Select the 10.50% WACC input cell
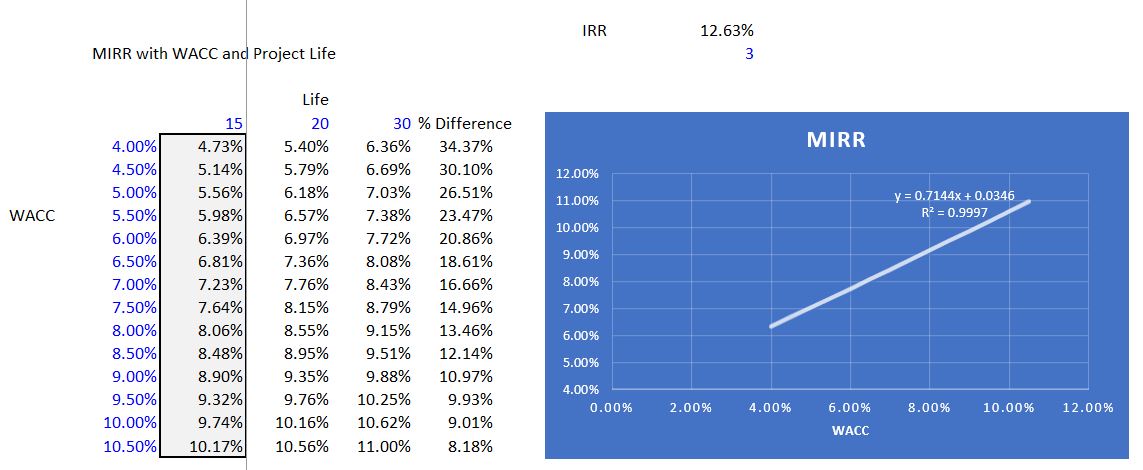Viewport: 1143px width, 470px height. point(130,446)
